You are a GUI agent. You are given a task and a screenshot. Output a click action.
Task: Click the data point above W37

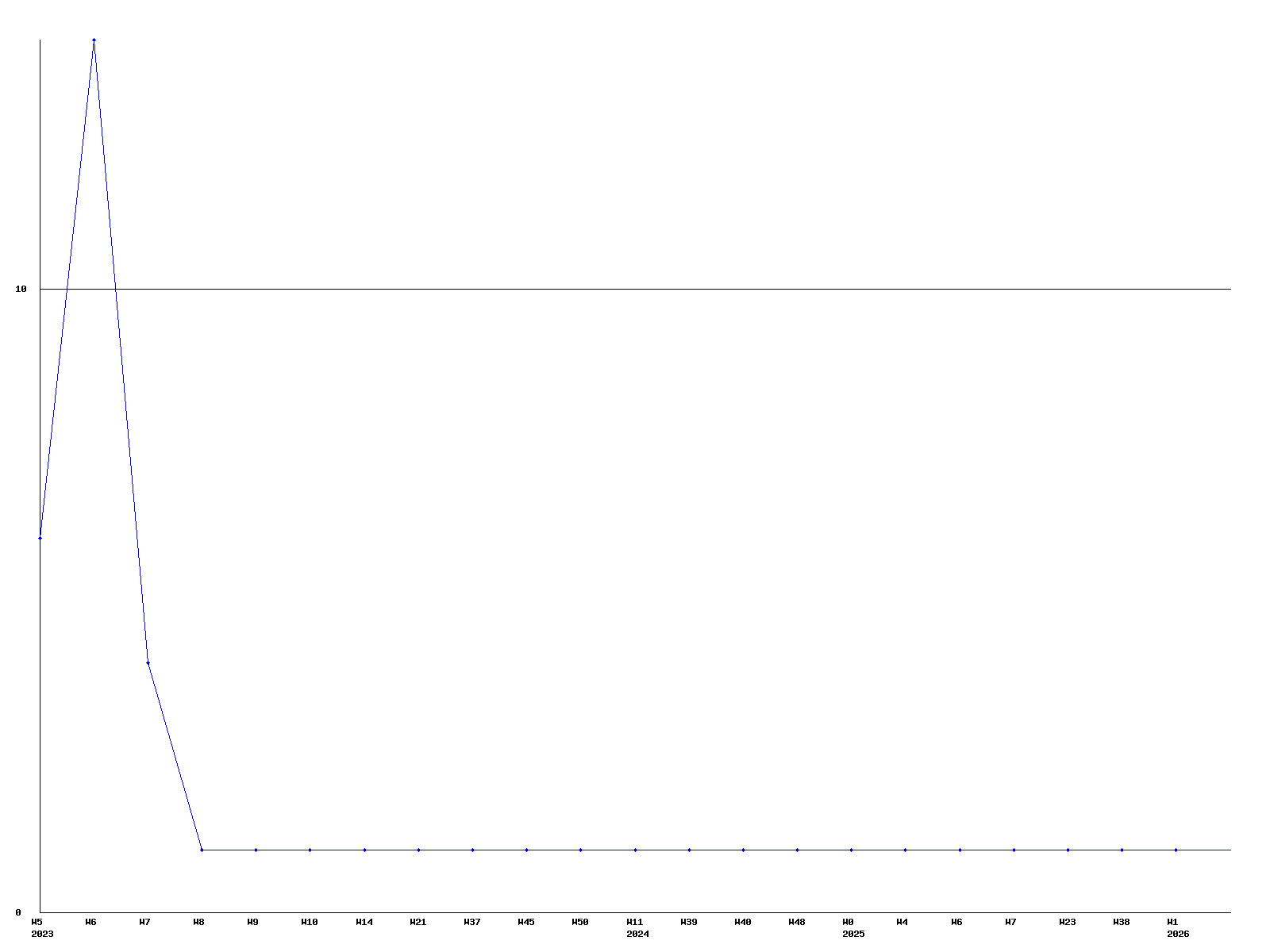coord(472,850)
